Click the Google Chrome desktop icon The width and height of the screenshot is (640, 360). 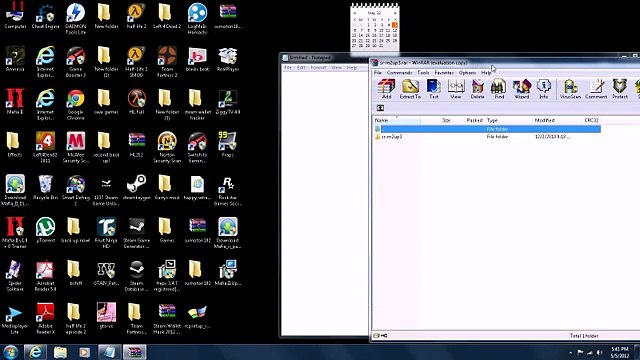pyautogui.click(x=76, y=104)
